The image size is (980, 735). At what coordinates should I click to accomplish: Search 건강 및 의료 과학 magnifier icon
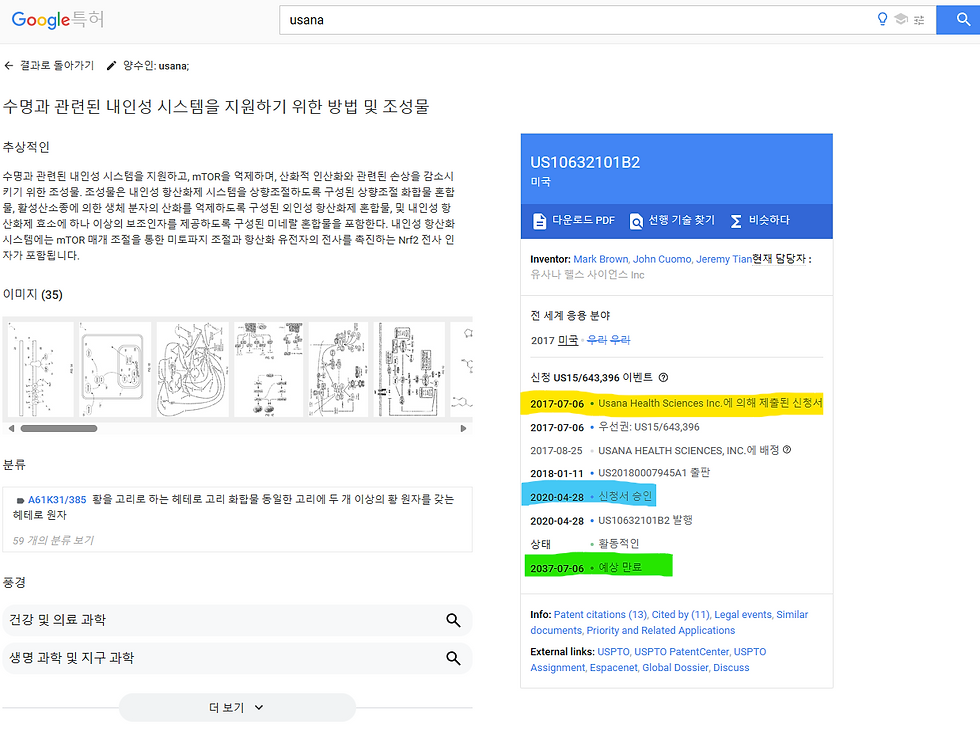(x=453, y=620)
